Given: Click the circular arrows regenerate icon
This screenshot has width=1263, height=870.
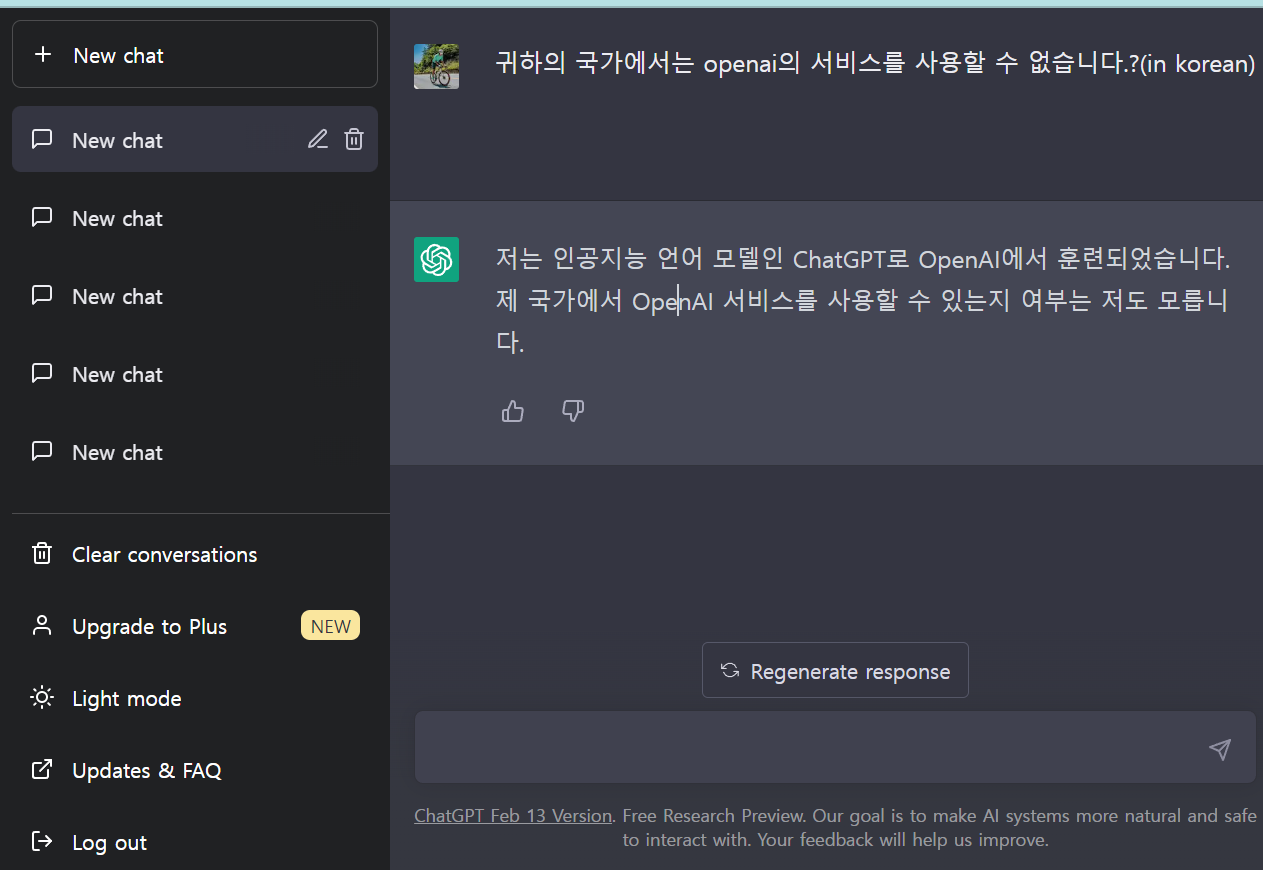Looking at the screenshot, I should coord(730,671).
